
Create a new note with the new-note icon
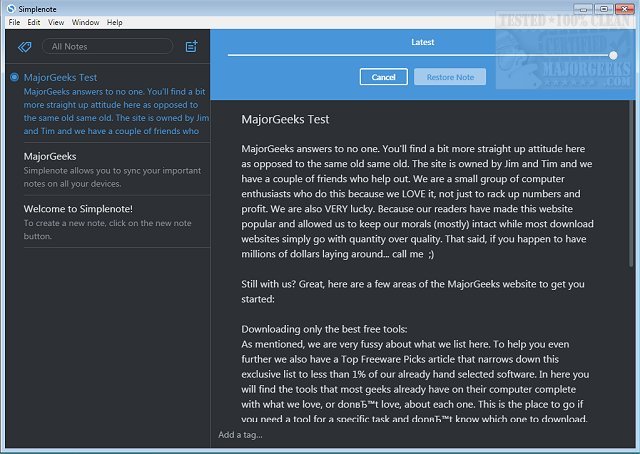point(191,47)
